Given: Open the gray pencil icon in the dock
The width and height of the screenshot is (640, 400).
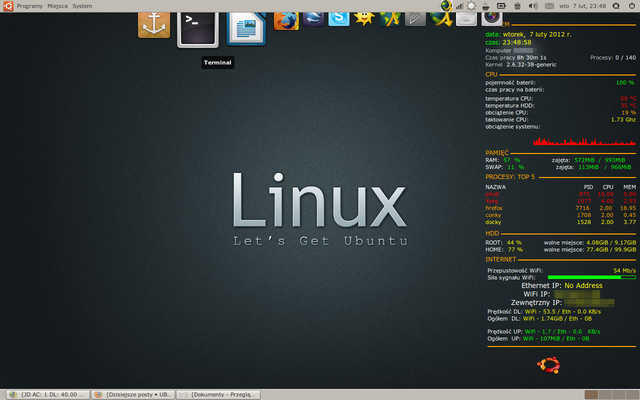Looking at the screenshot, I should pos(415,19).
